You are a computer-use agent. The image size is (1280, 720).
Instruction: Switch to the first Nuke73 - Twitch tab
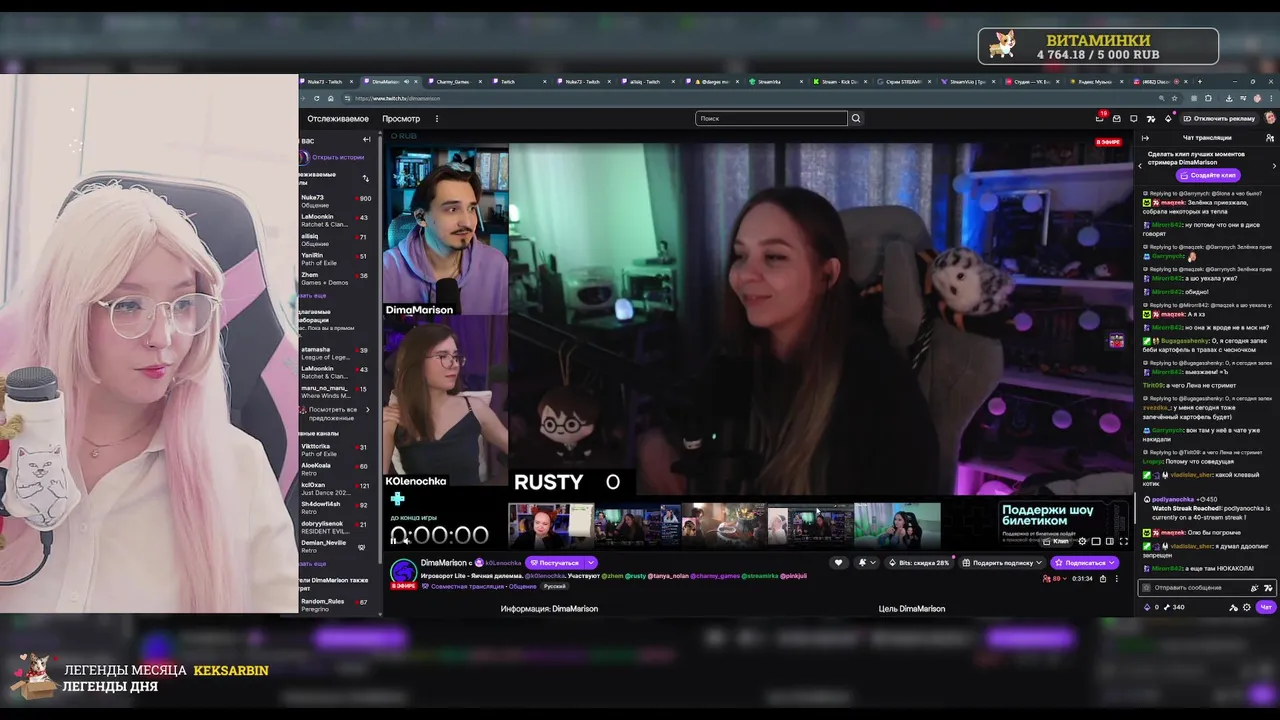pyautogui.click(x=325, y=81)
